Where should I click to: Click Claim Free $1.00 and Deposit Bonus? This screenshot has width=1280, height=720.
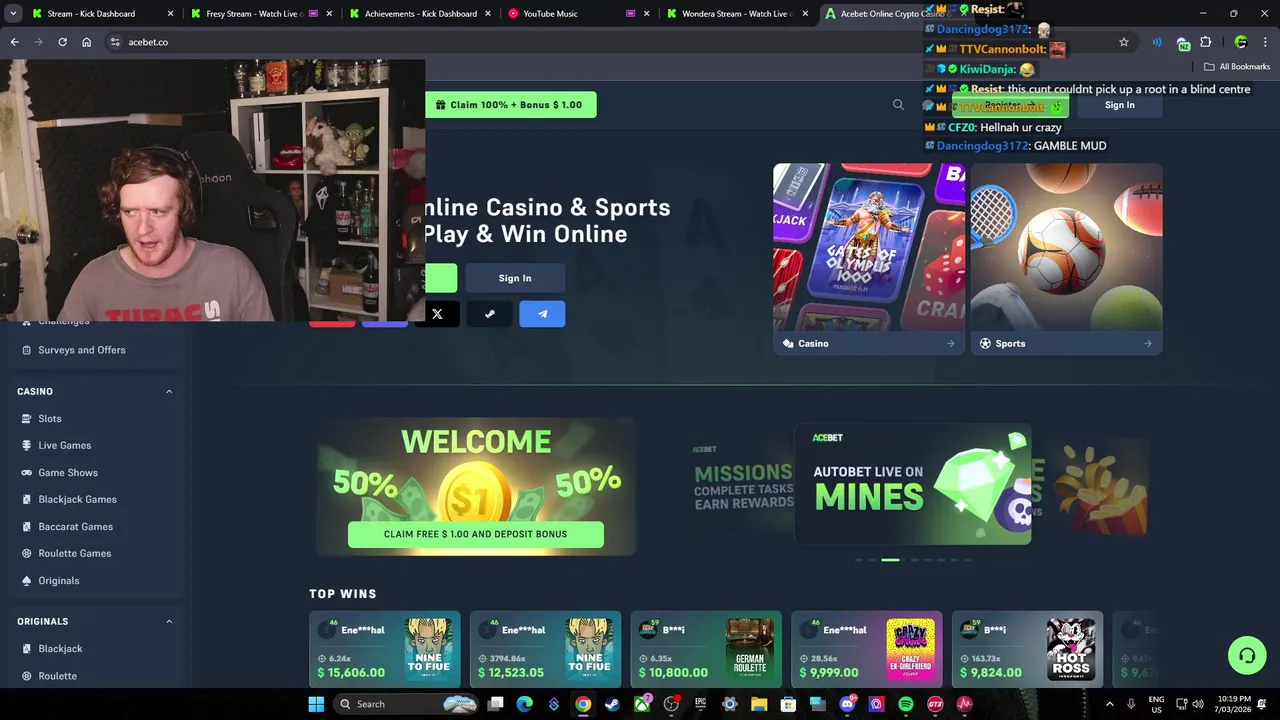[x=476, y=534]
